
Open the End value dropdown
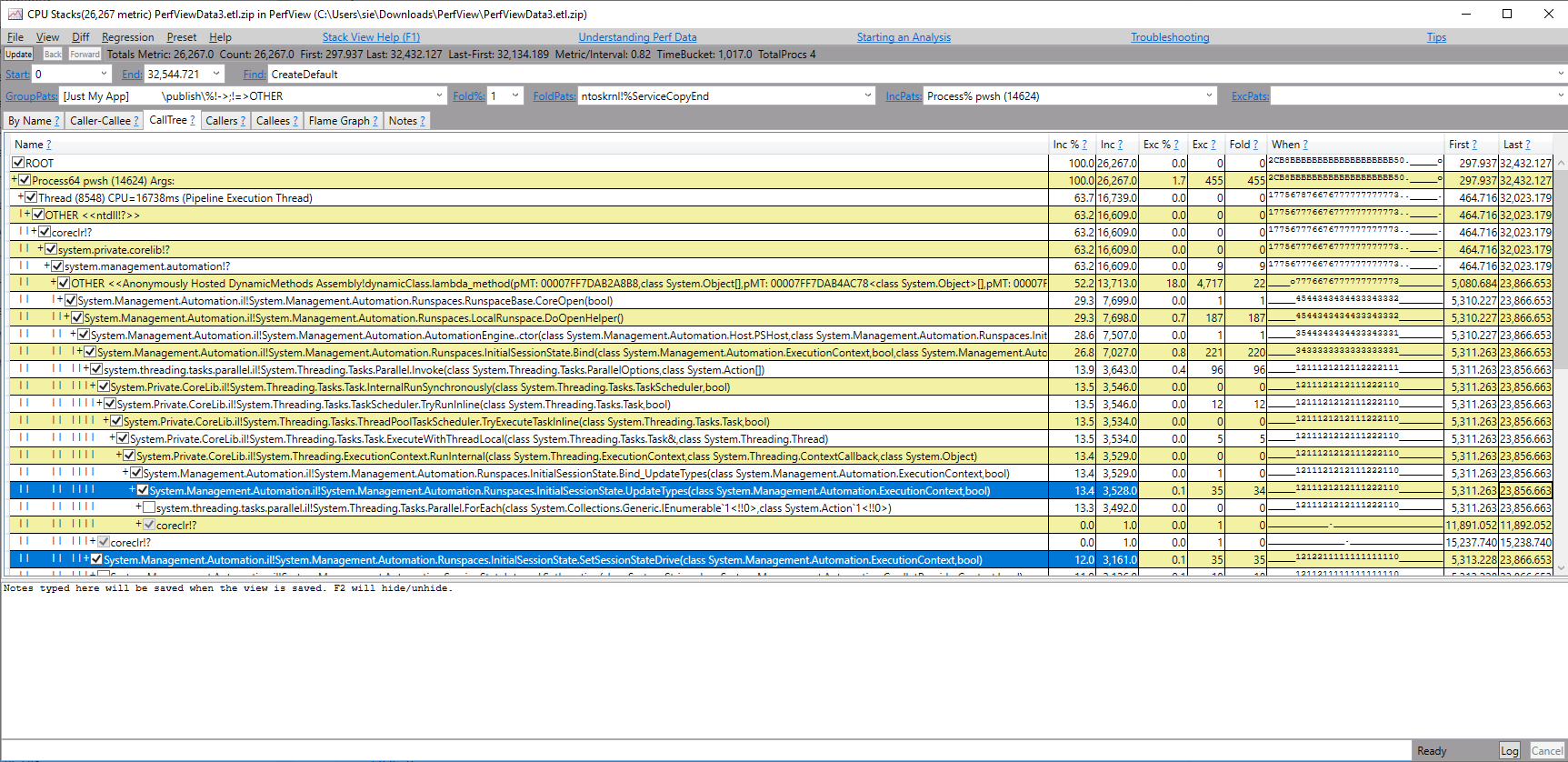pos(216,74)
